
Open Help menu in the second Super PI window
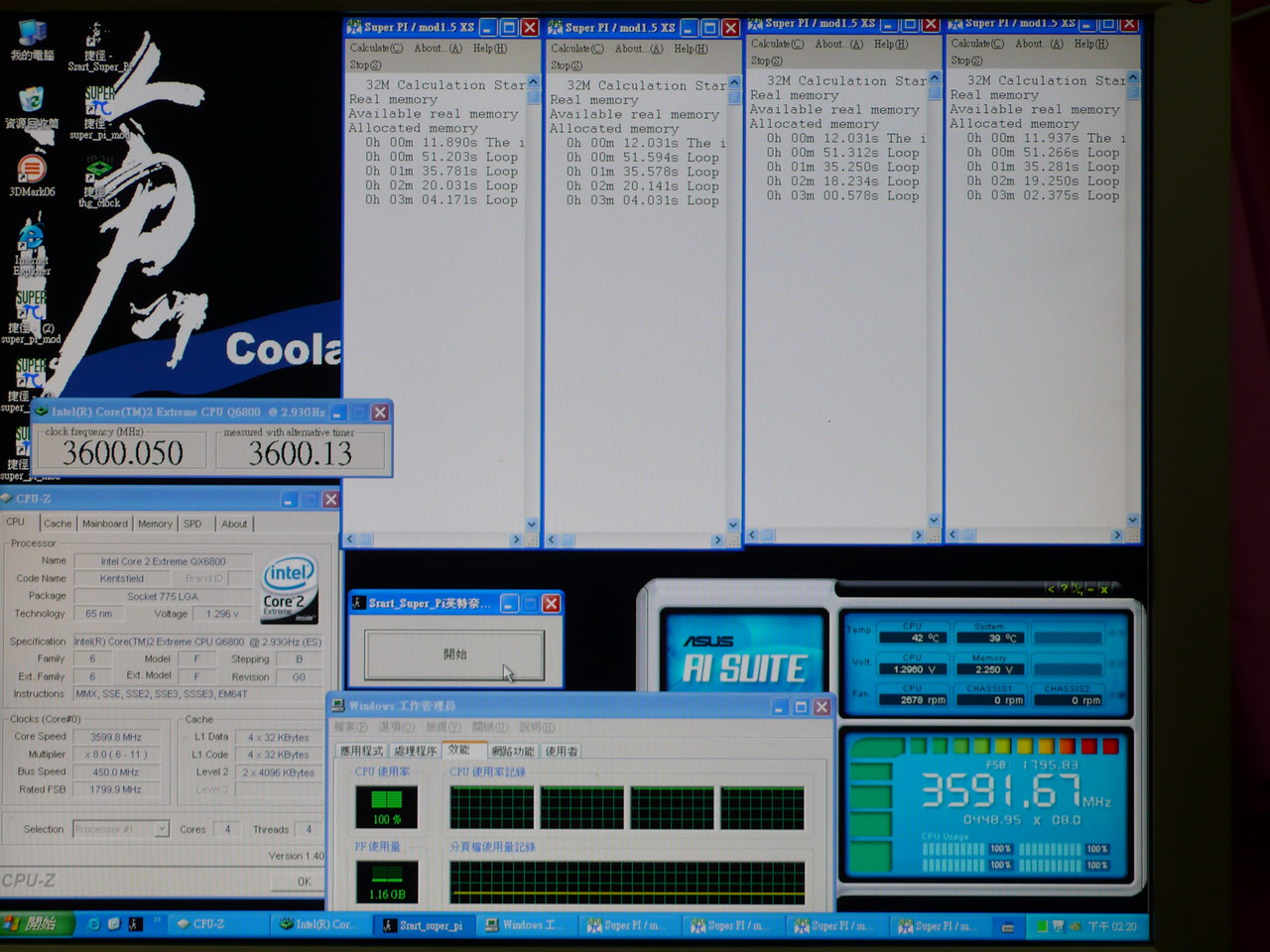(691, 49)
